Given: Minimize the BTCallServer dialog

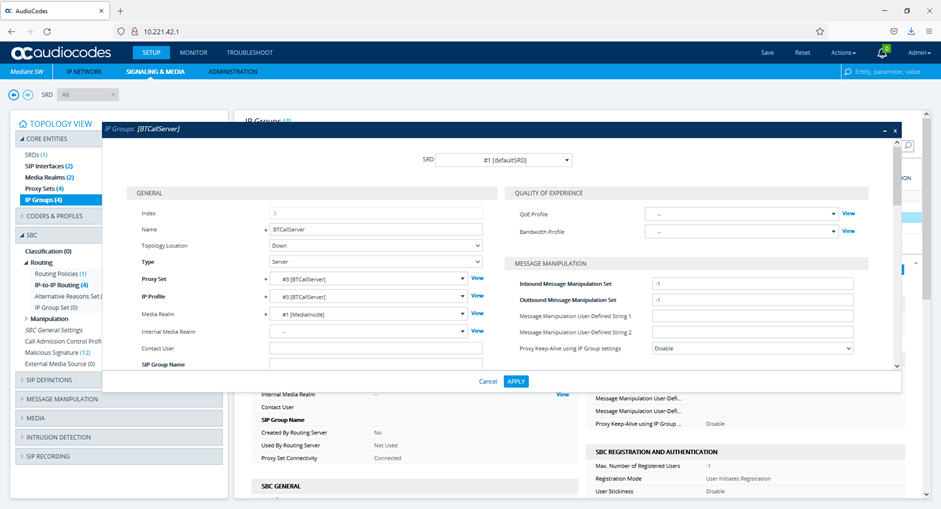Looking at the screenshot, I should point(885,130).
